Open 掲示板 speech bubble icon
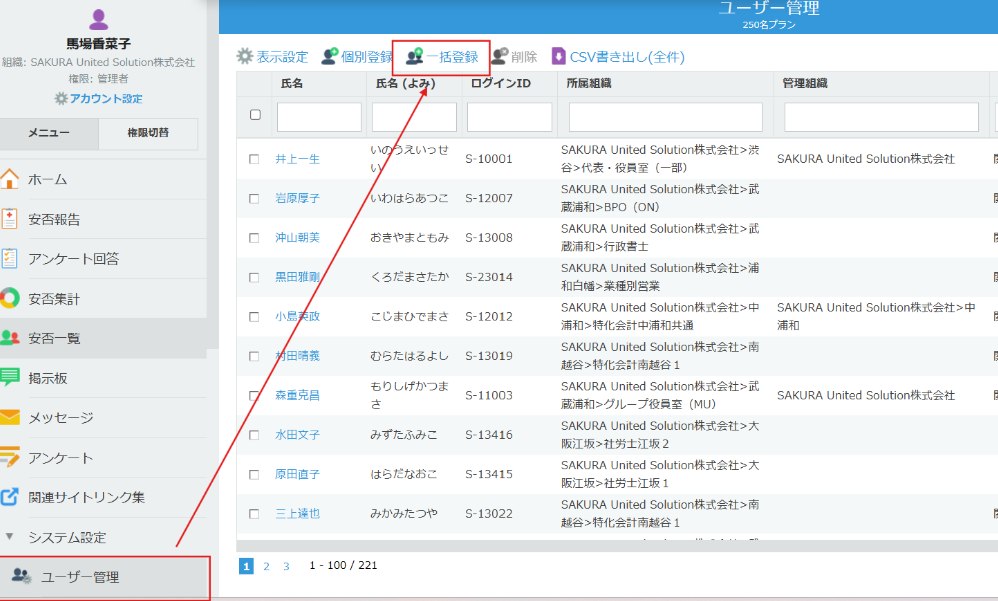 [x=10, y=378]
